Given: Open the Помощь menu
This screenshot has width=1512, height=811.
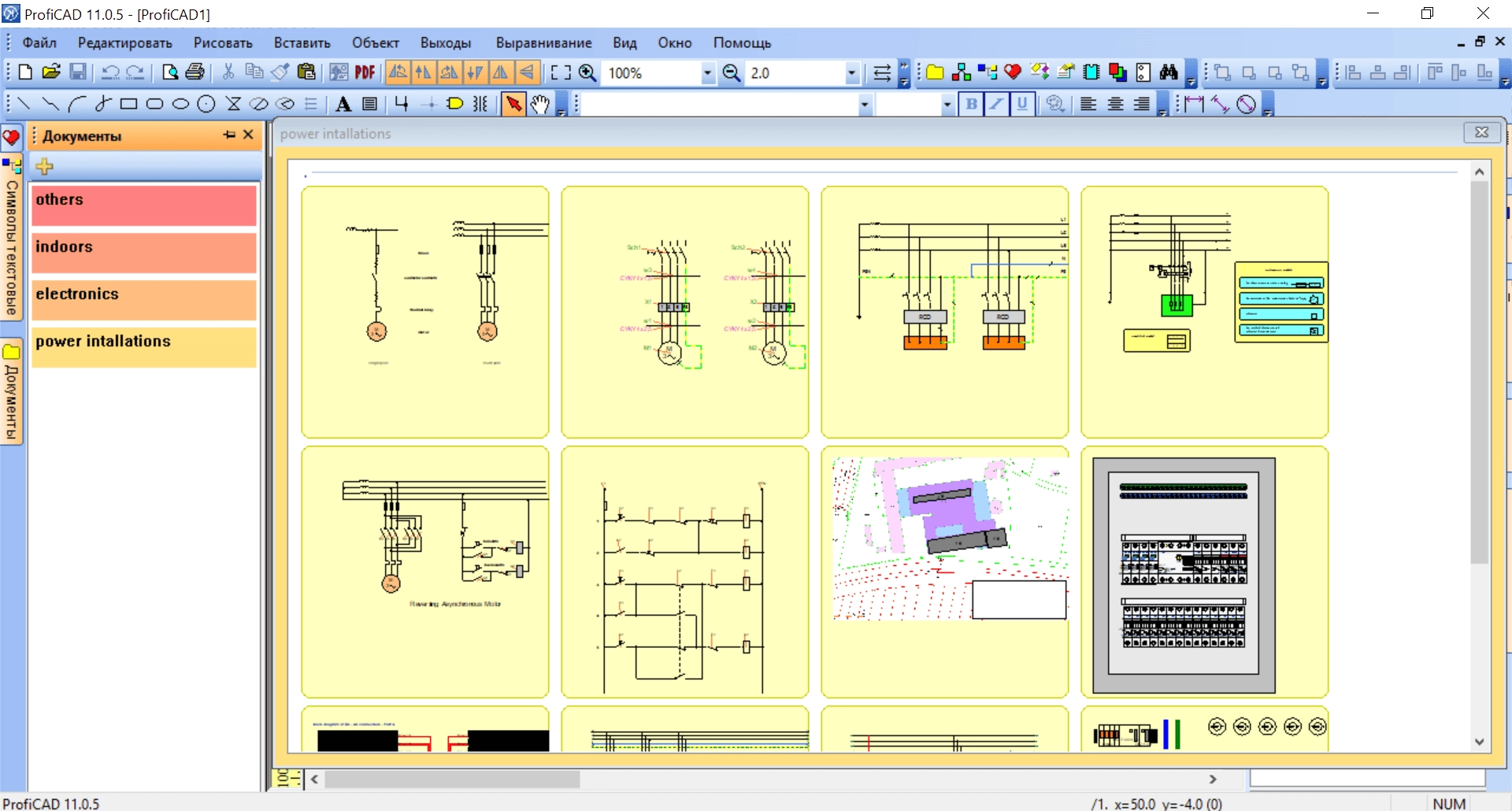Looking at the screenshot, I should tap(742, 43).
